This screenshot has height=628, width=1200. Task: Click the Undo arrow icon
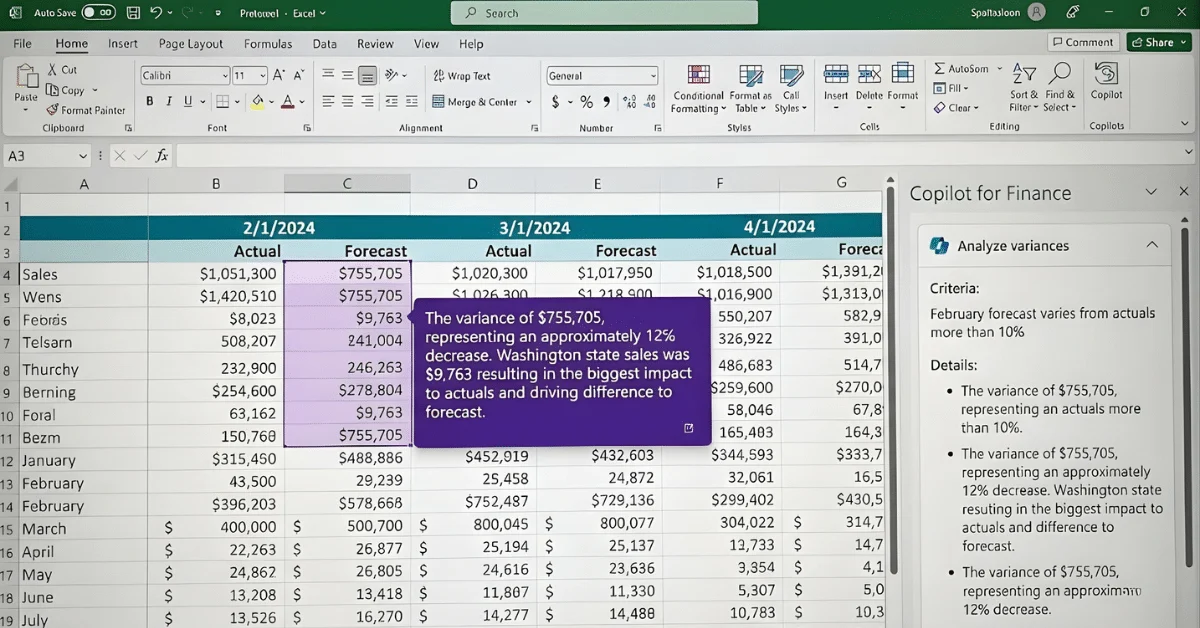pos(155,13)
